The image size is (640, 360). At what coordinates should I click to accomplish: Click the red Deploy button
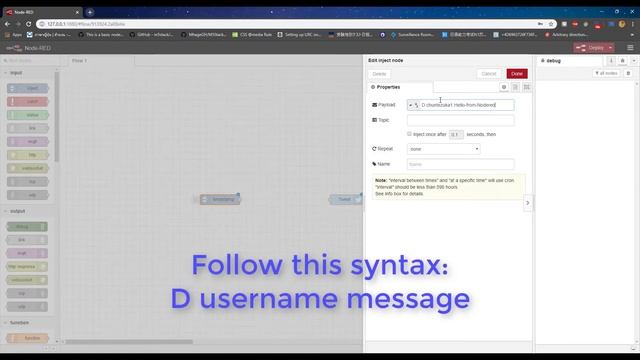(x=590, y=48)
